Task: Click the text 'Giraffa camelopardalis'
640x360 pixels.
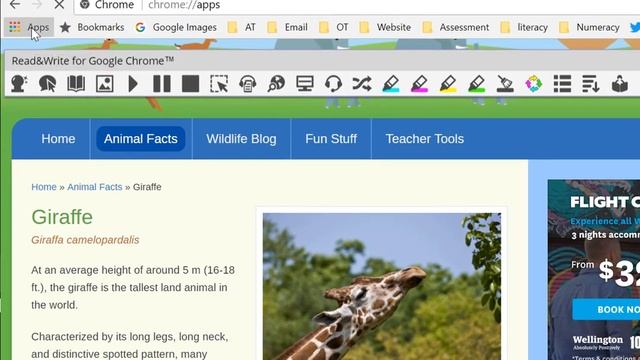Action: click(85, 240)
